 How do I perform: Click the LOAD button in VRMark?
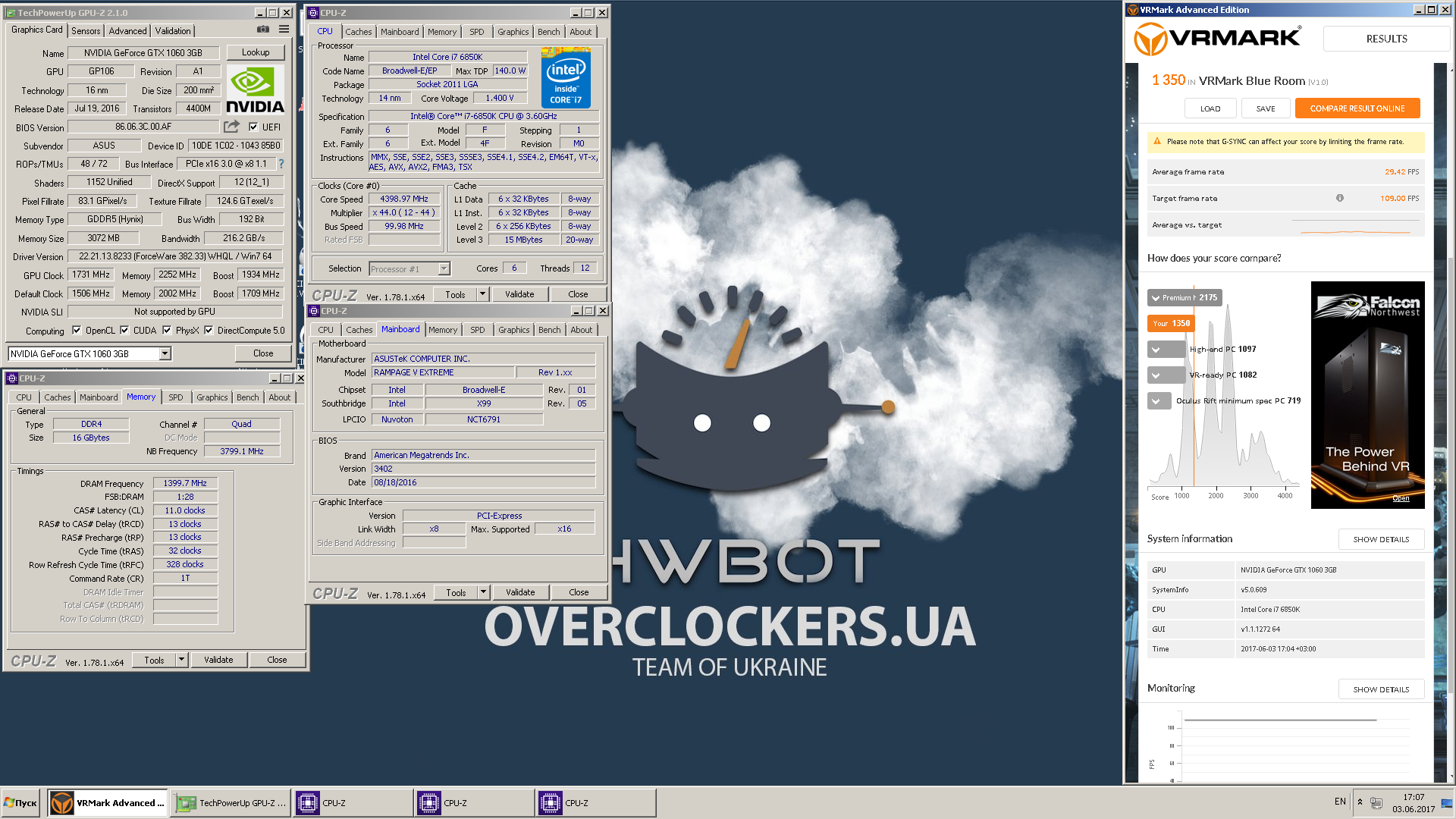click(x=1210, y=108)
